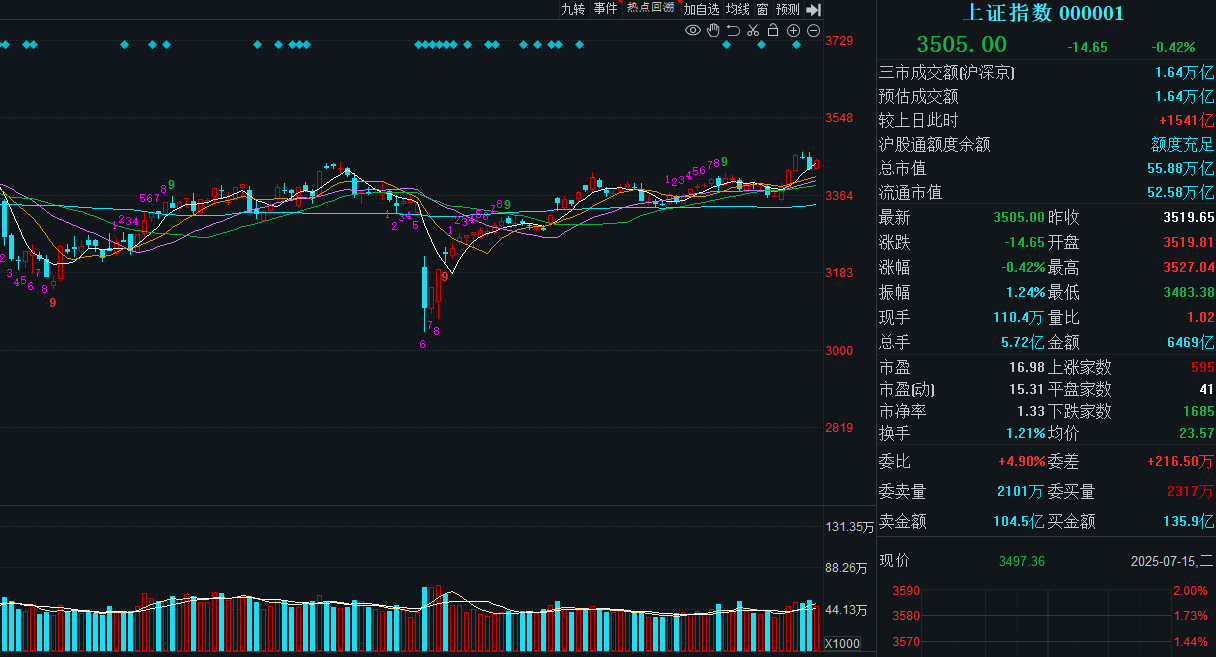The image size is (1216, 657).
Task: Collapse side panel with the arrow-to-bar icon
Action: coord(813,10)
